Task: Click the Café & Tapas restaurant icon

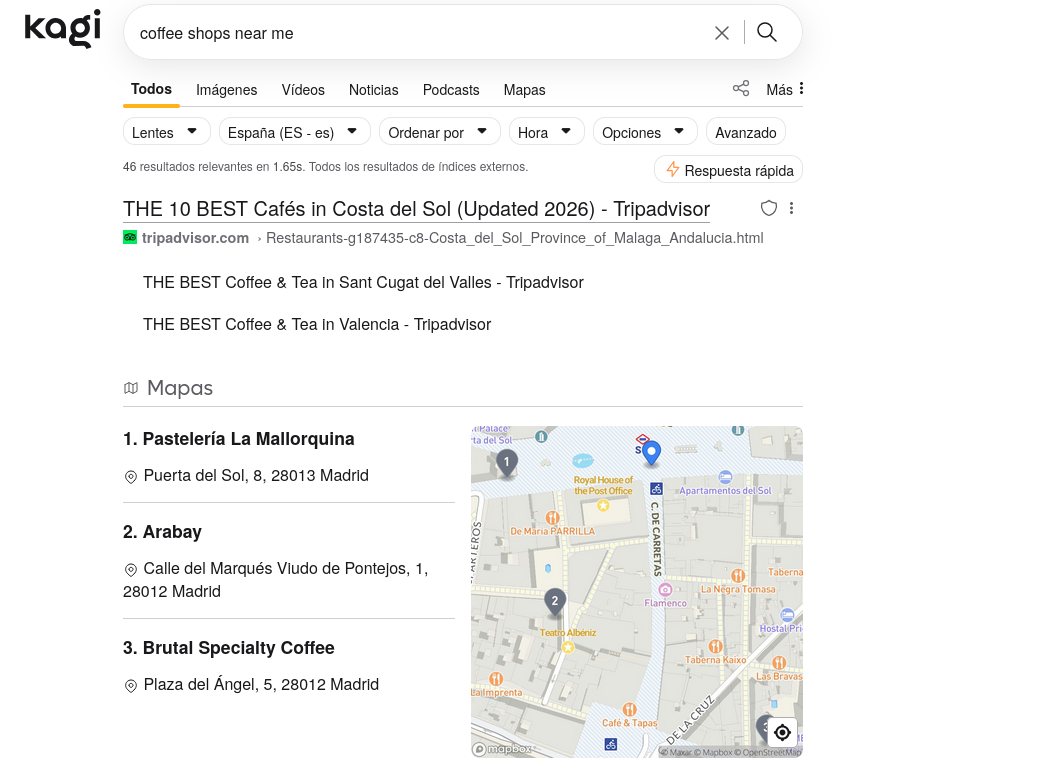Action: pyautogui.click(x=629, y=710)
